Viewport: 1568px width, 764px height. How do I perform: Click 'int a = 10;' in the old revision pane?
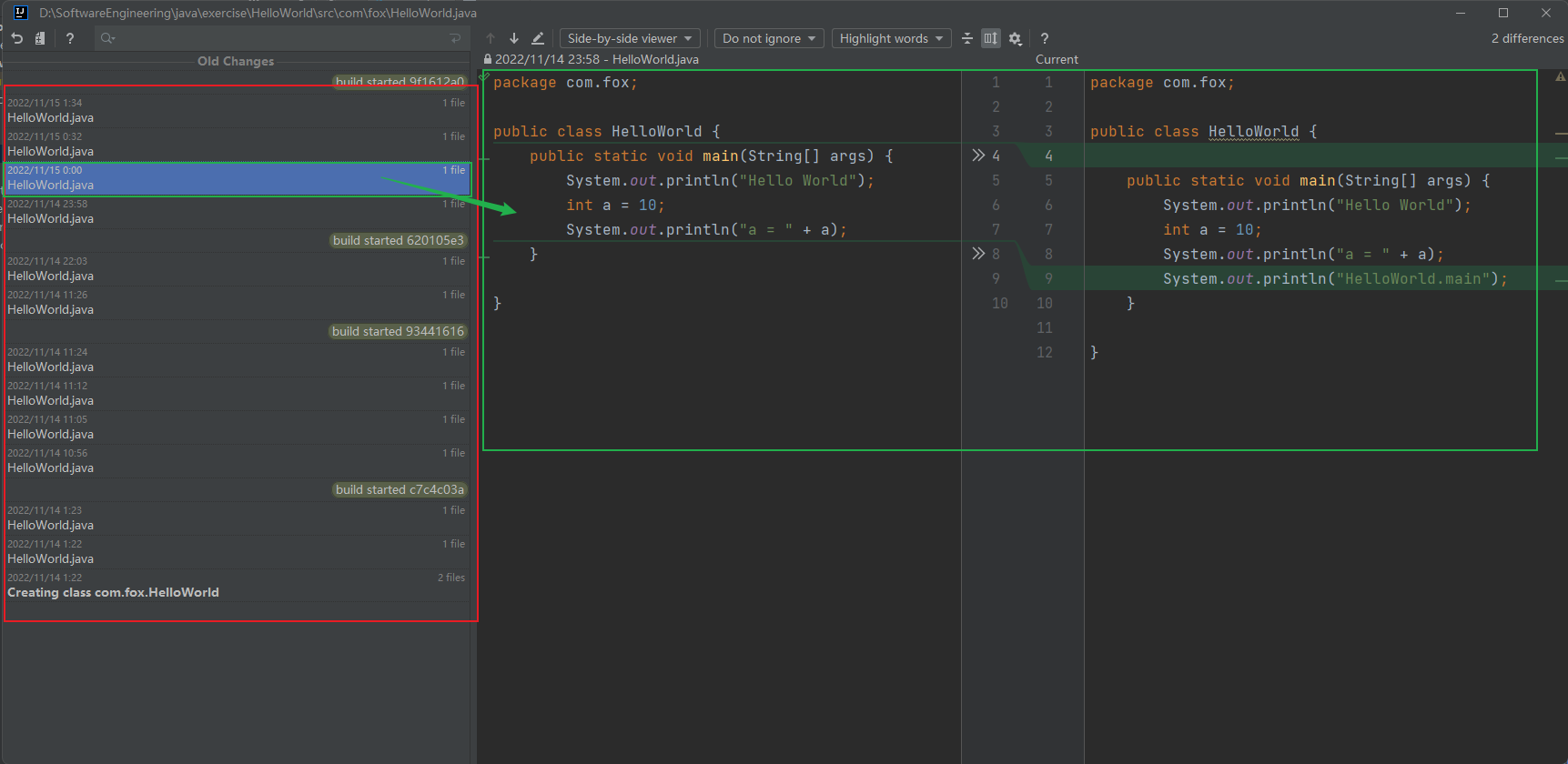point(615,205)
